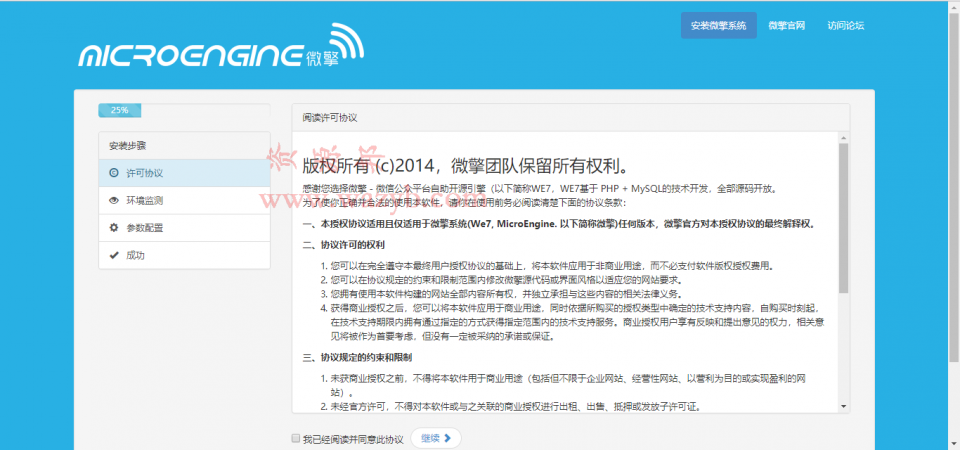960x450 pixels.
Task: Click the MicroEngine 微擎 logo
Action: pos(221,47)
